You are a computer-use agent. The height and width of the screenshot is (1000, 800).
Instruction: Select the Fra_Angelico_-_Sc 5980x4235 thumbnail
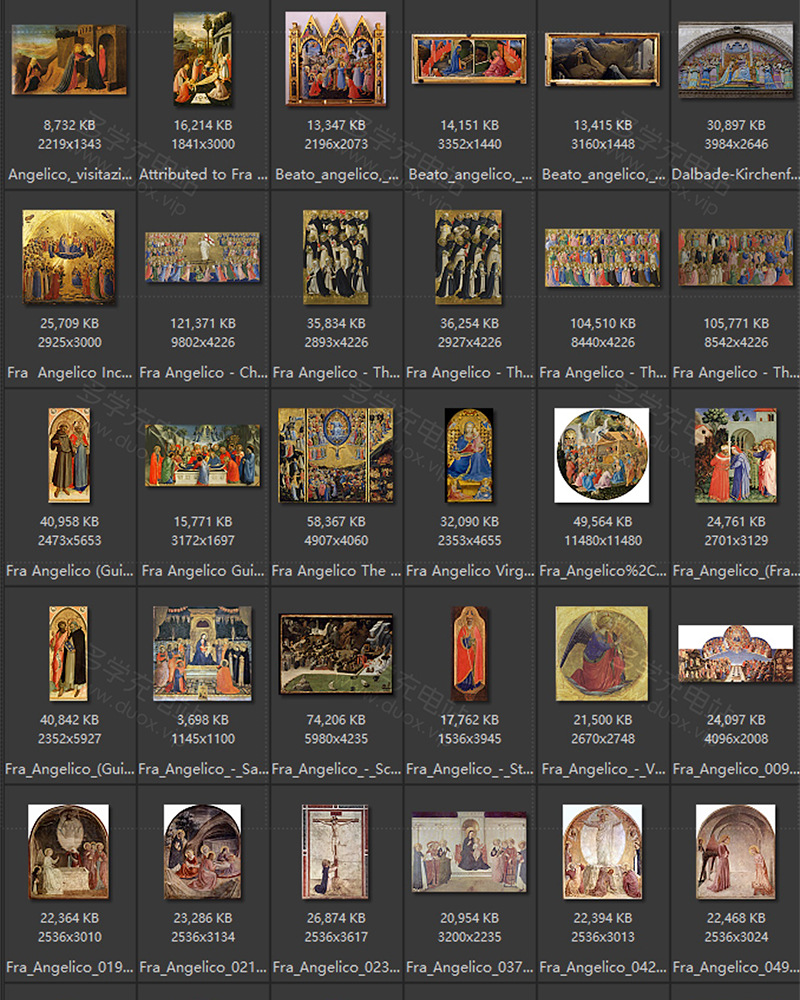click(335, 653)
